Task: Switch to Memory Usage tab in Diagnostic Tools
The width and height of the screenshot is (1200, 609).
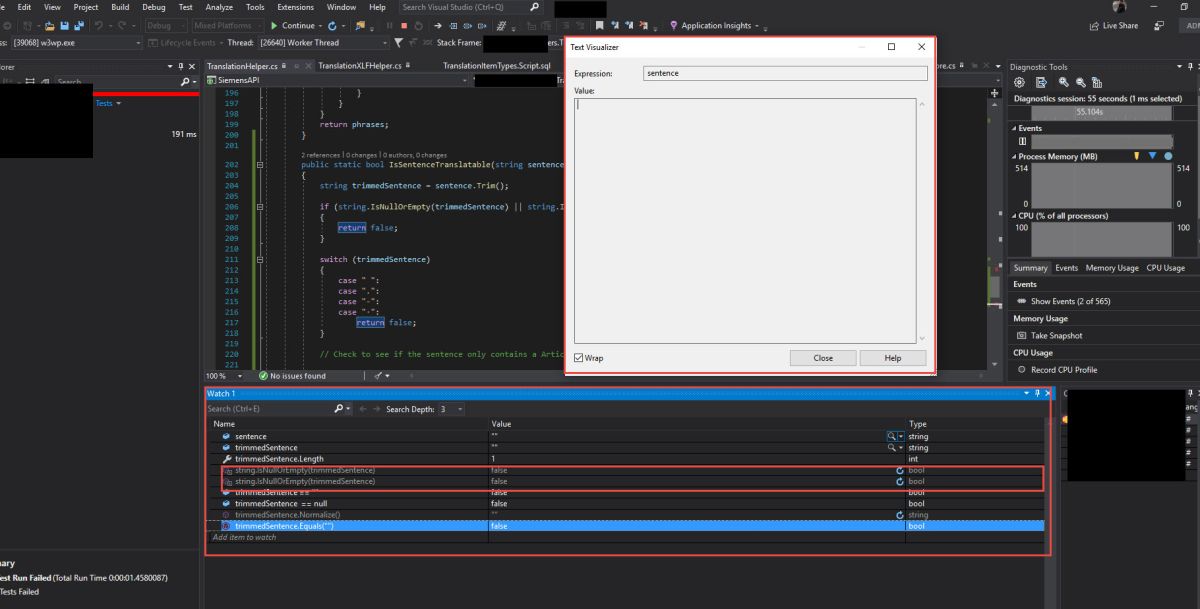Action: [1112, 268]
